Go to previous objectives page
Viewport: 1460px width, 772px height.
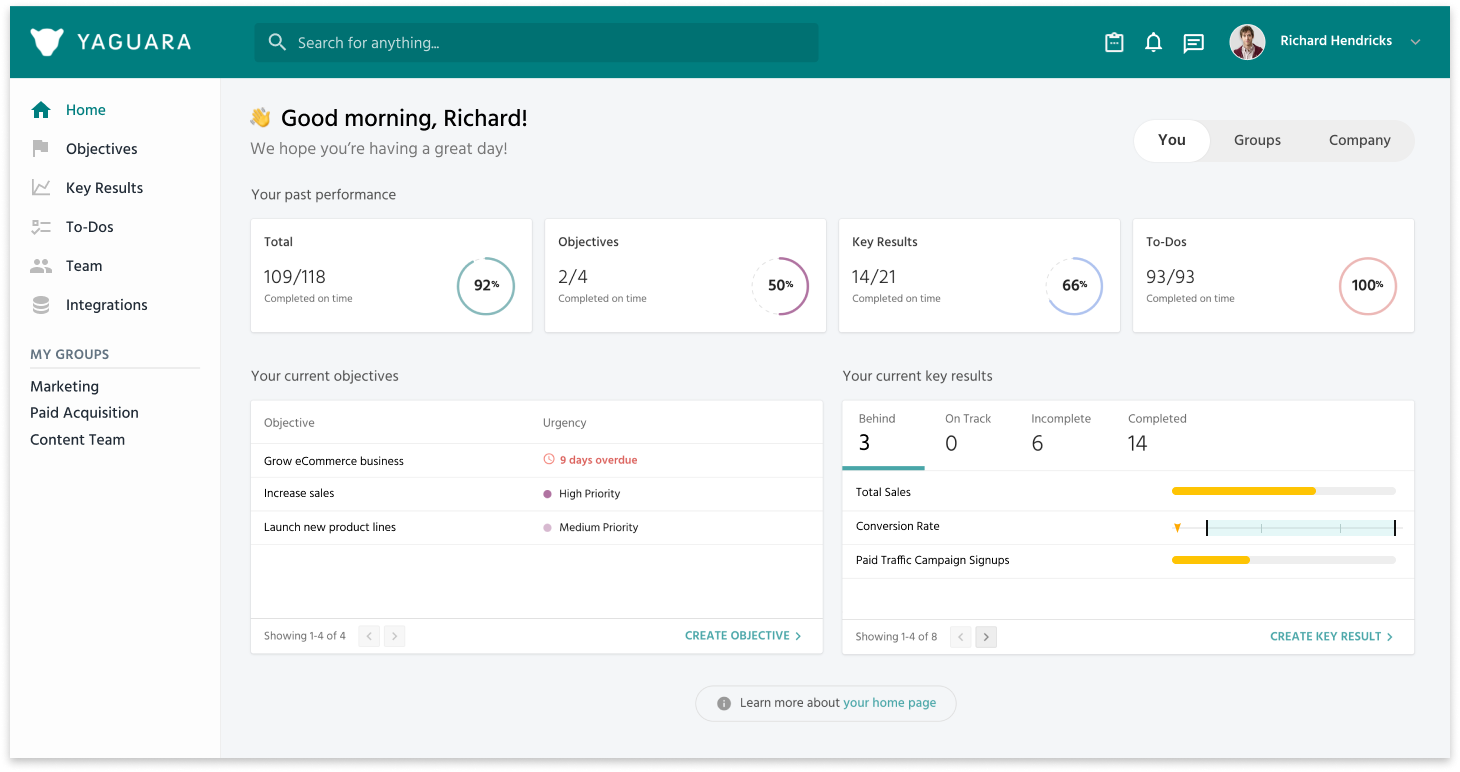(x=369, y=636)
